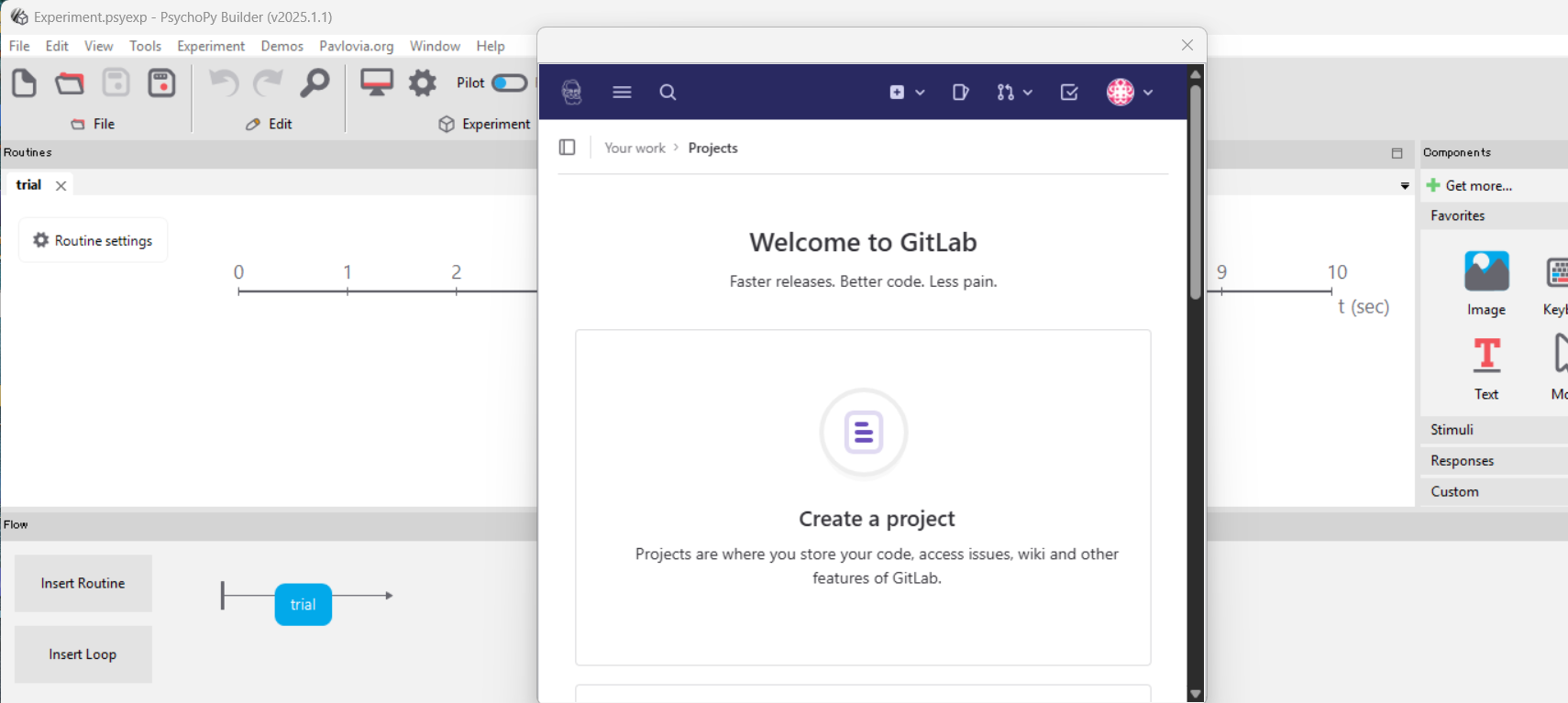Toggle the GitLab hamburger menu
The height and width of the screenshot is (703, 1568).
(x=622, y=92)
